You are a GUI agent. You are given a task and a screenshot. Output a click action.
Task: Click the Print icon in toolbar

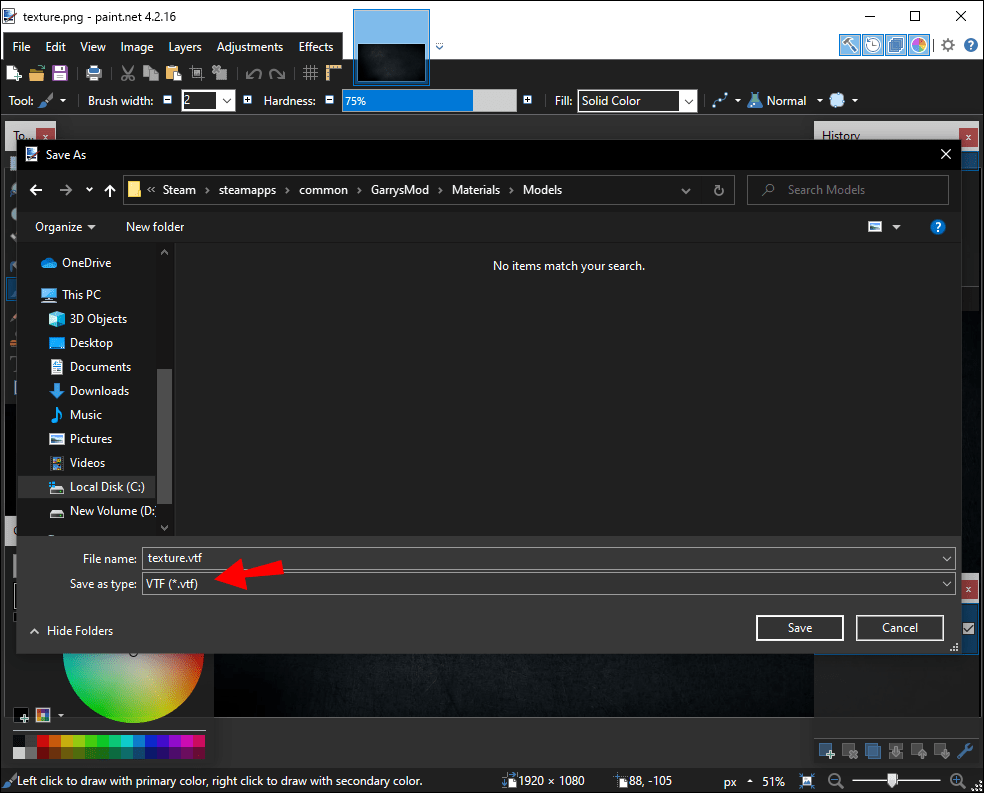[94, 73]
